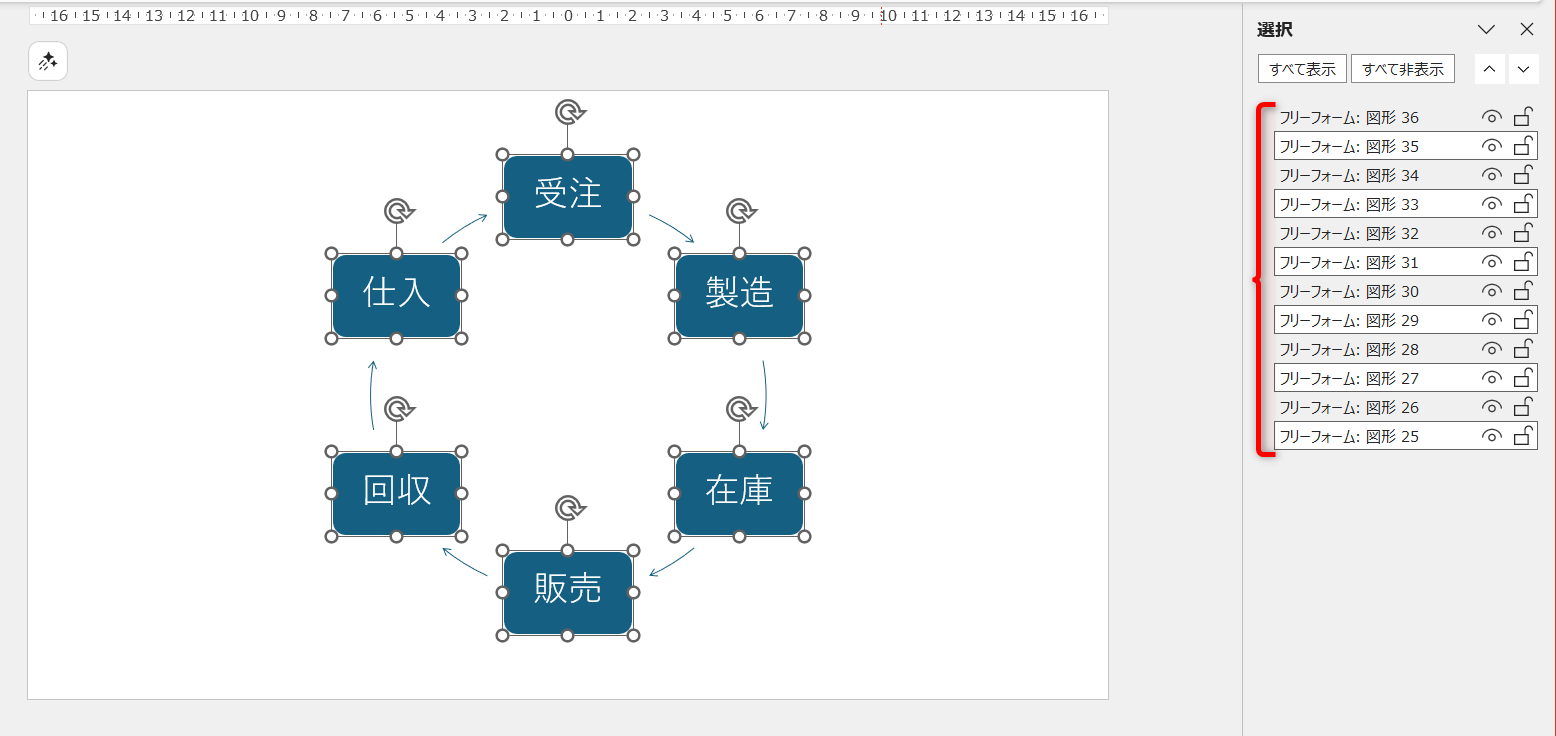
Task: Click the 受注 shape on the slide
Action: point(568,197)
